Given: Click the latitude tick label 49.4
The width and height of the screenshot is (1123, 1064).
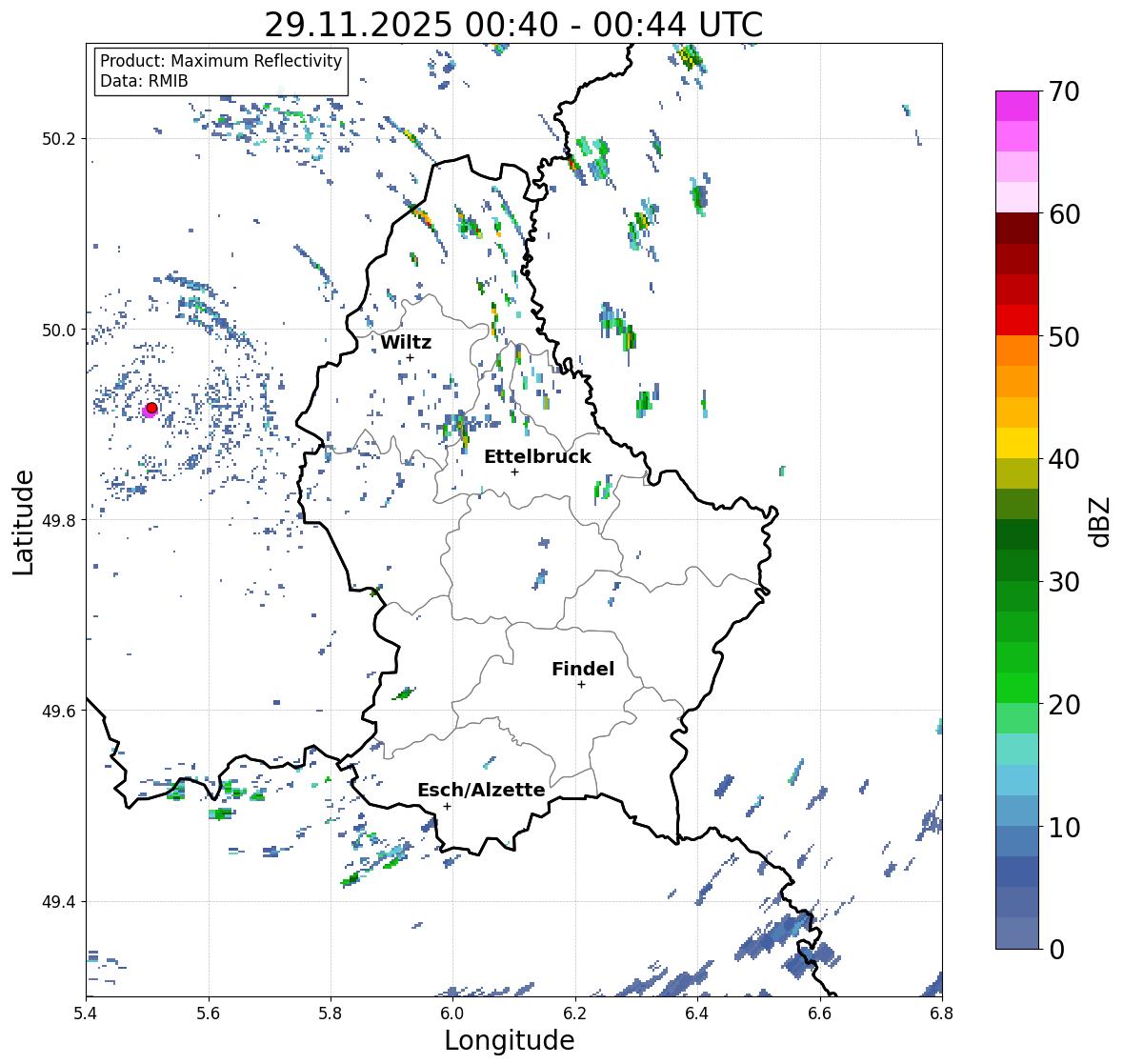Looking at the screenshot, I should (58, 902).
